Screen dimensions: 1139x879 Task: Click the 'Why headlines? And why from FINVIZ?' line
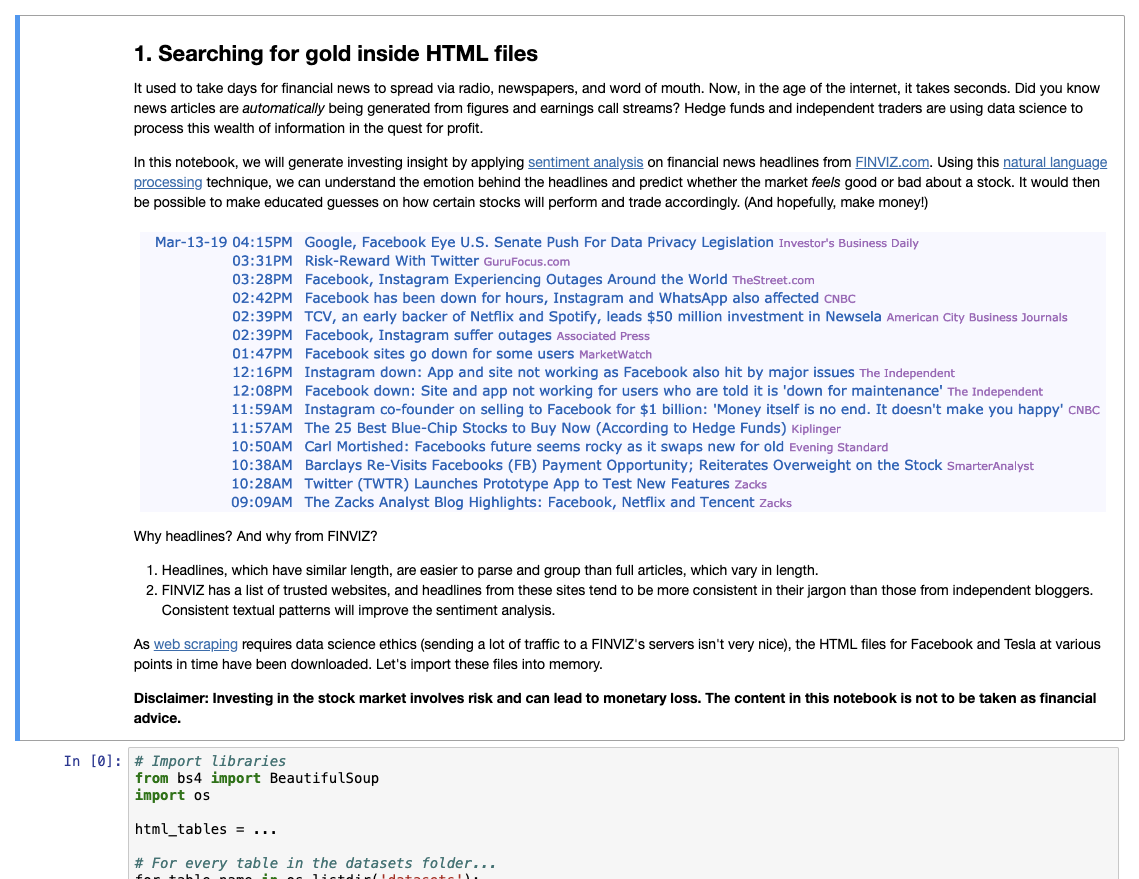pos(256,537)
